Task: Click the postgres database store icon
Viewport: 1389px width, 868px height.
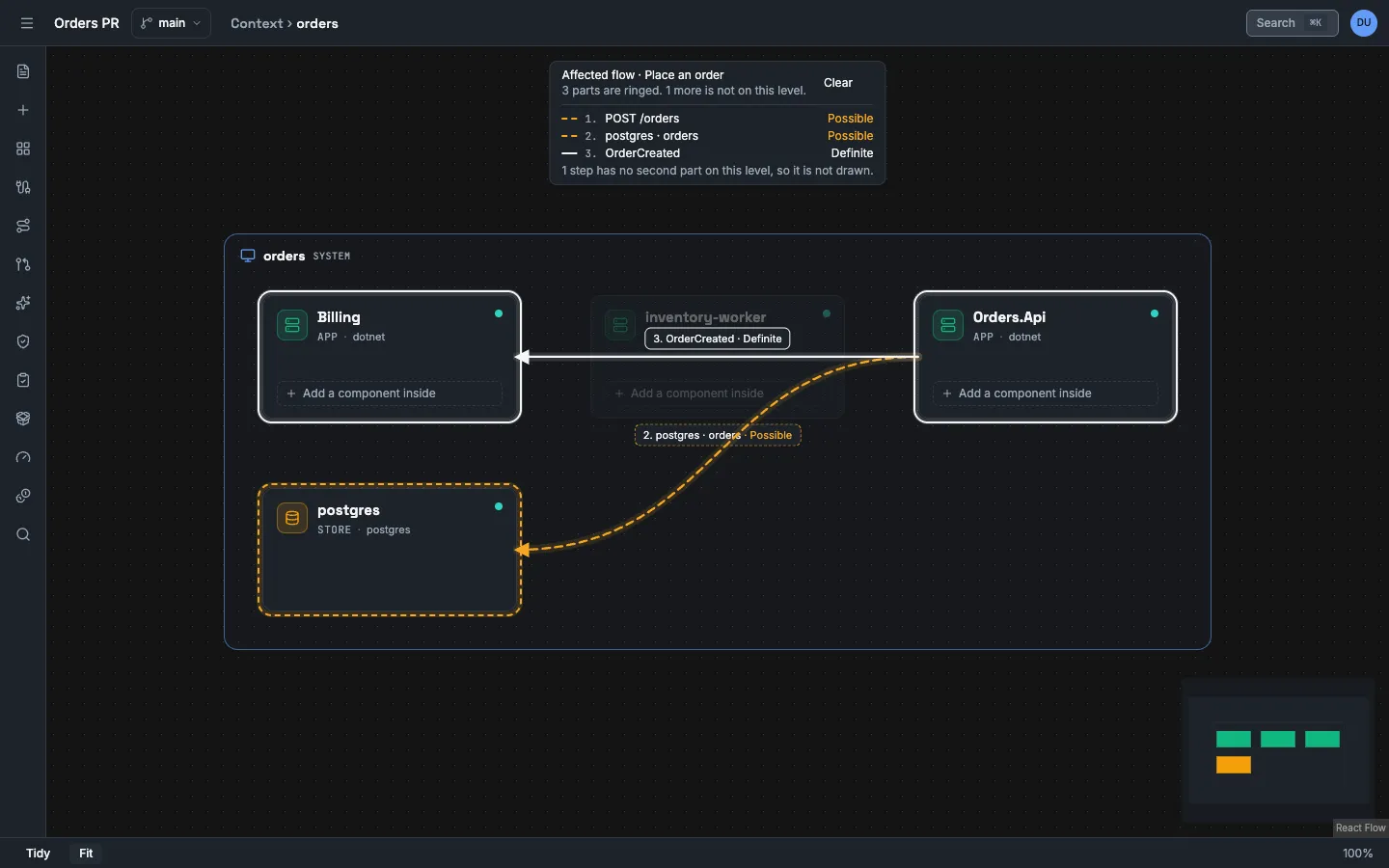Action: point(292,518)
